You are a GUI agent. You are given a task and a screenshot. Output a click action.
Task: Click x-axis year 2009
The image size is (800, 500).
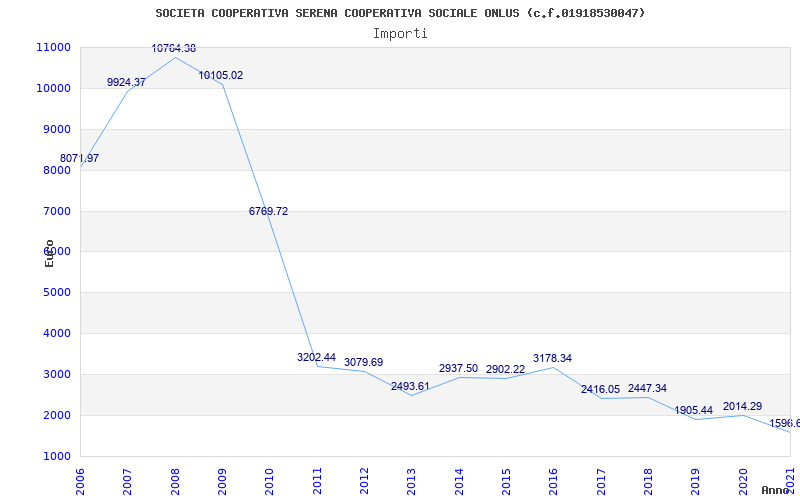pyautogui.click(x=222, y=482)
